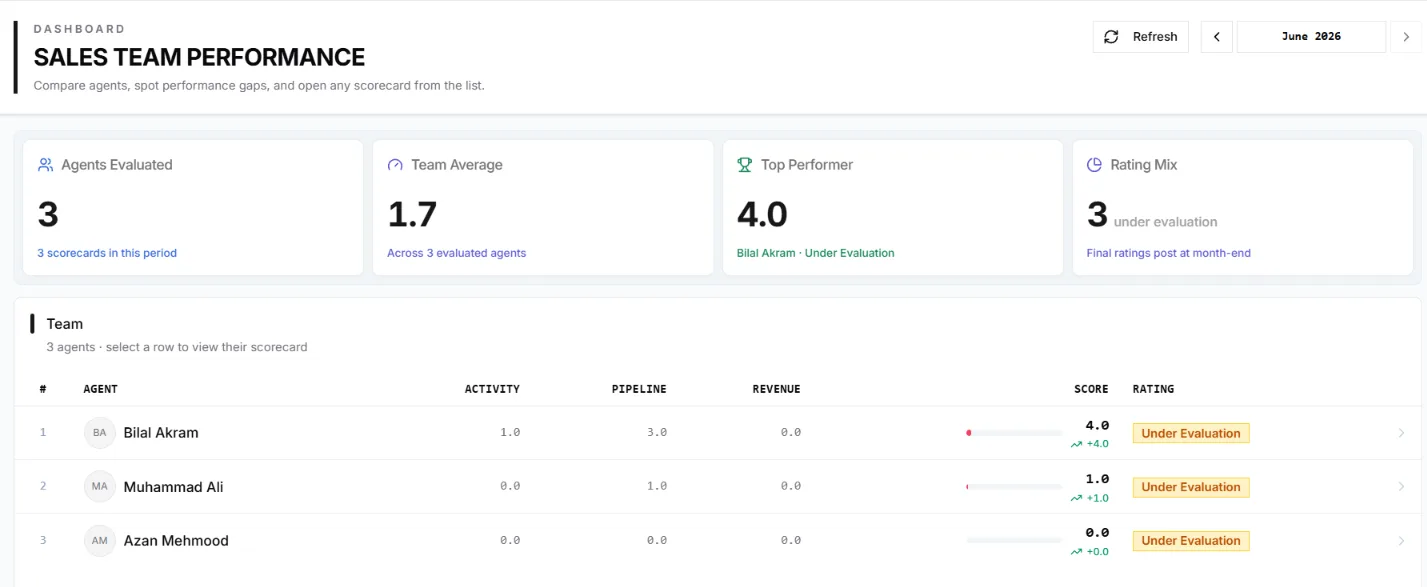
Task: Click Bilal Akram's Under Evaluation badge
Action: point(1191,433)
